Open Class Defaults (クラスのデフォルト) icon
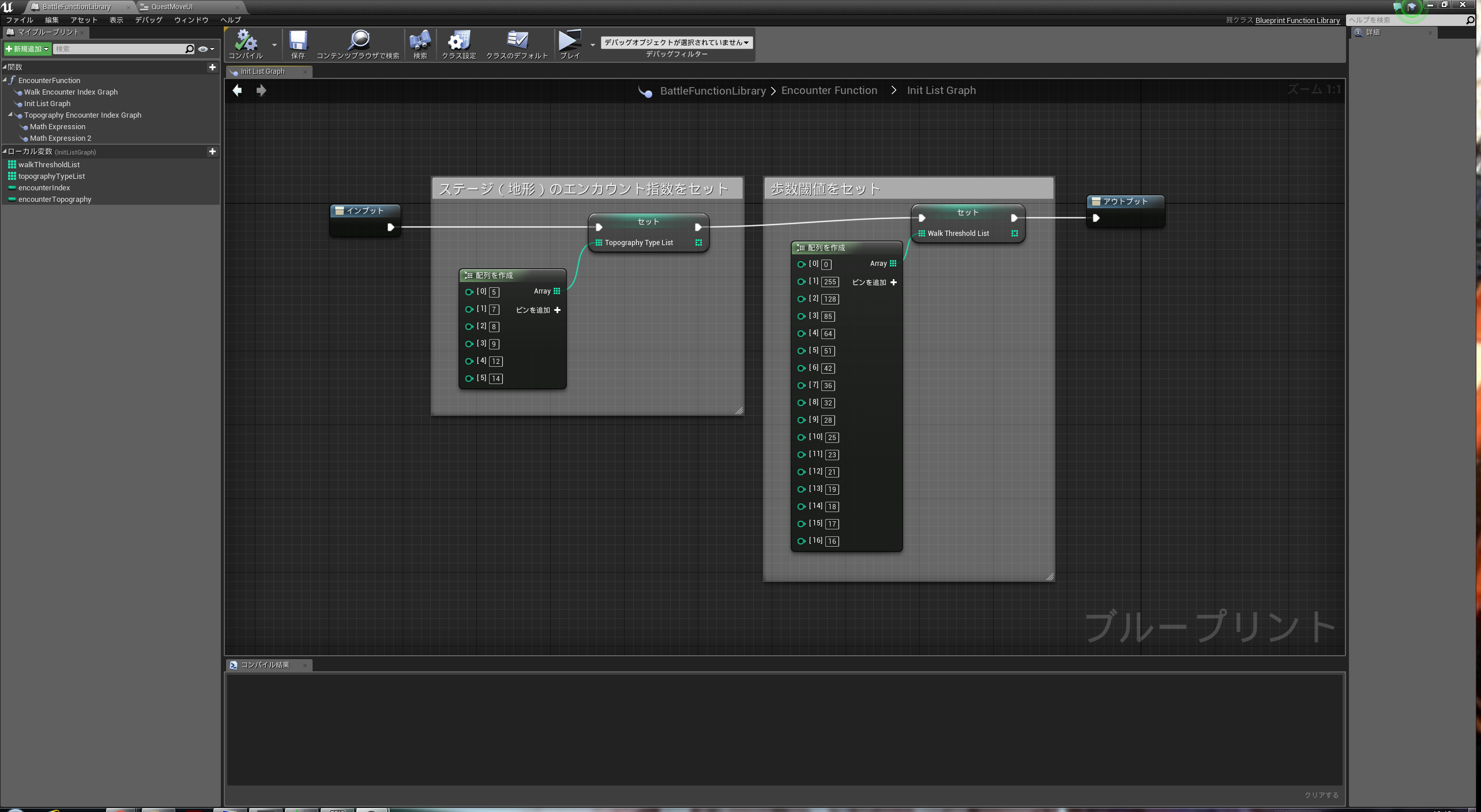The width and height of the screenshot is (1481, 812). [x=517, y=41]
